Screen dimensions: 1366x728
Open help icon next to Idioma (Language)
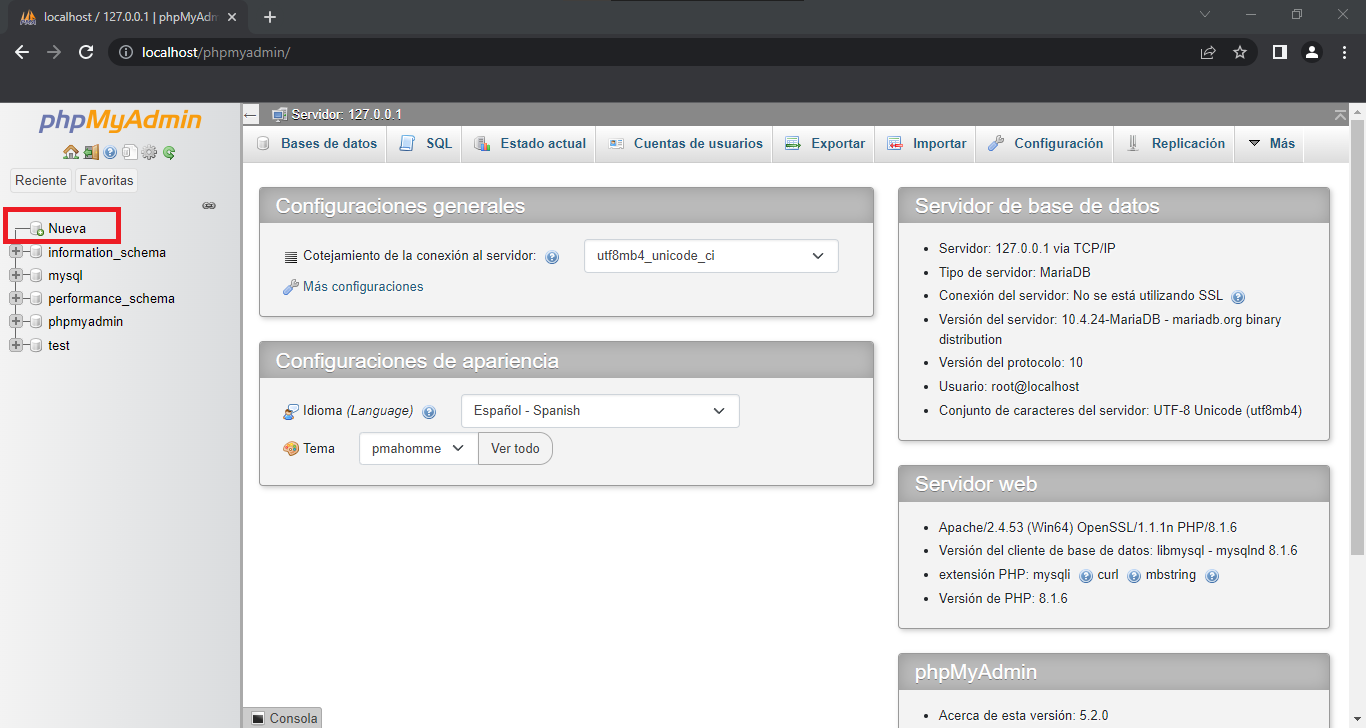point(429,412)
